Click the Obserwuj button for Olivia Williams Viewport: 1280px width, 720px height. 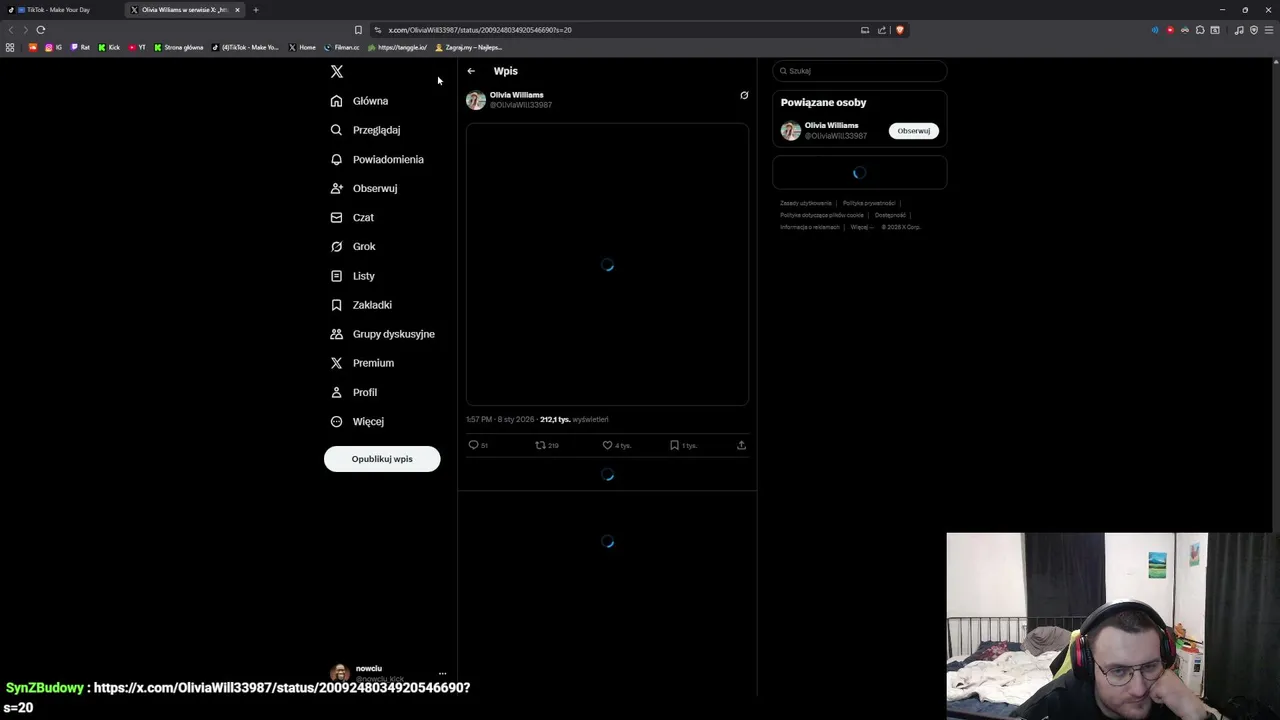(x=914, y=131)
